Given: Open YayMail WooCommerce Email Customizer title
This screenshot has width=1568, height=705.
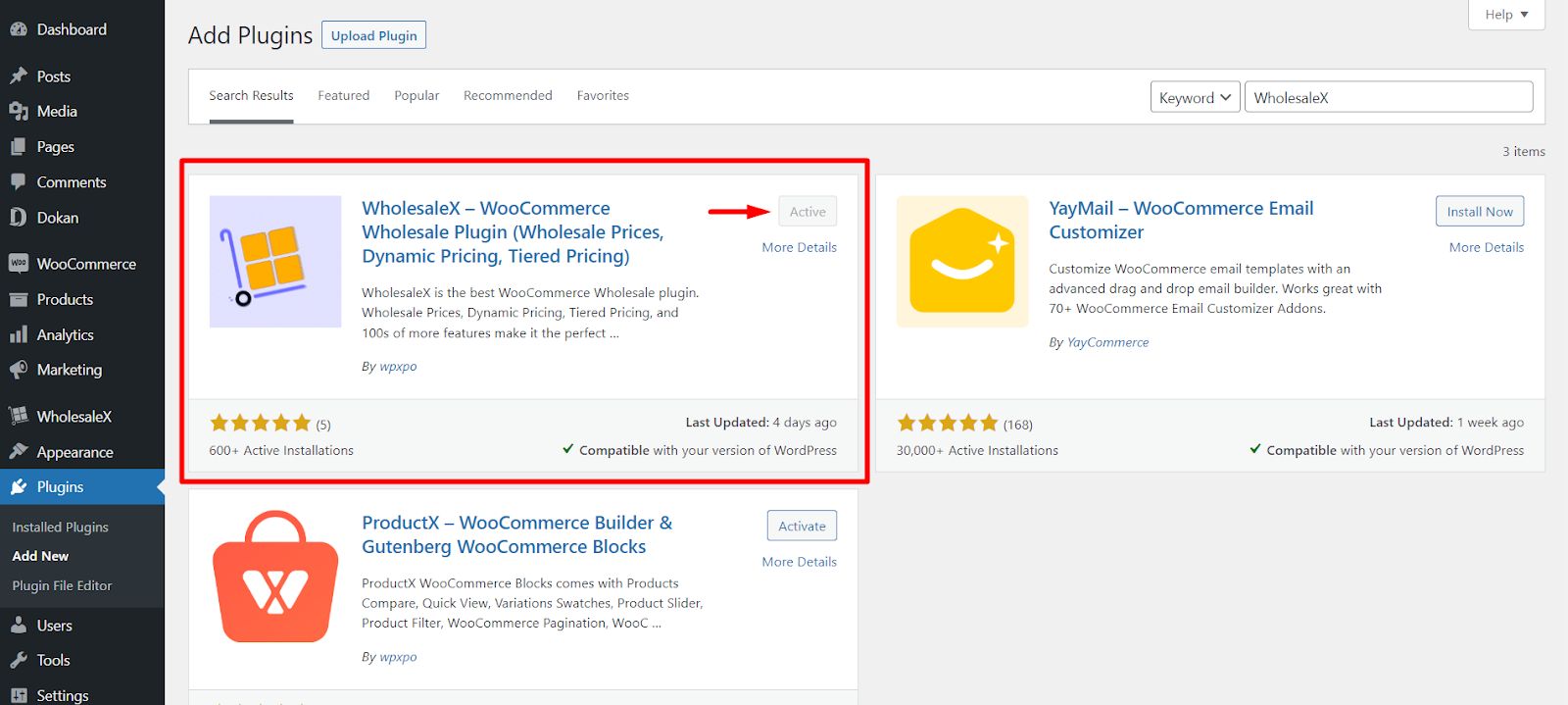Looking at the screenshot, I should click(x=1181, y=221).
